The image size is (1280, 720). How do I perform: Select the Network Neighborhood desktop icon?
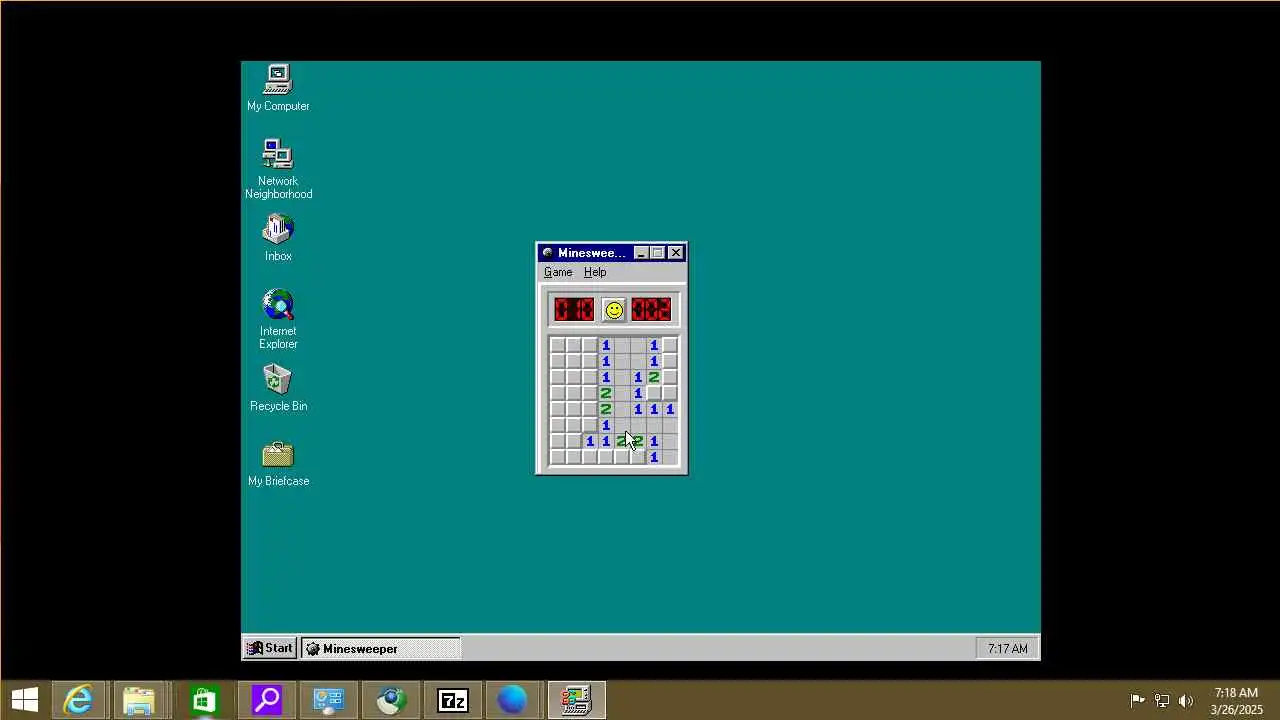(278, 169)
